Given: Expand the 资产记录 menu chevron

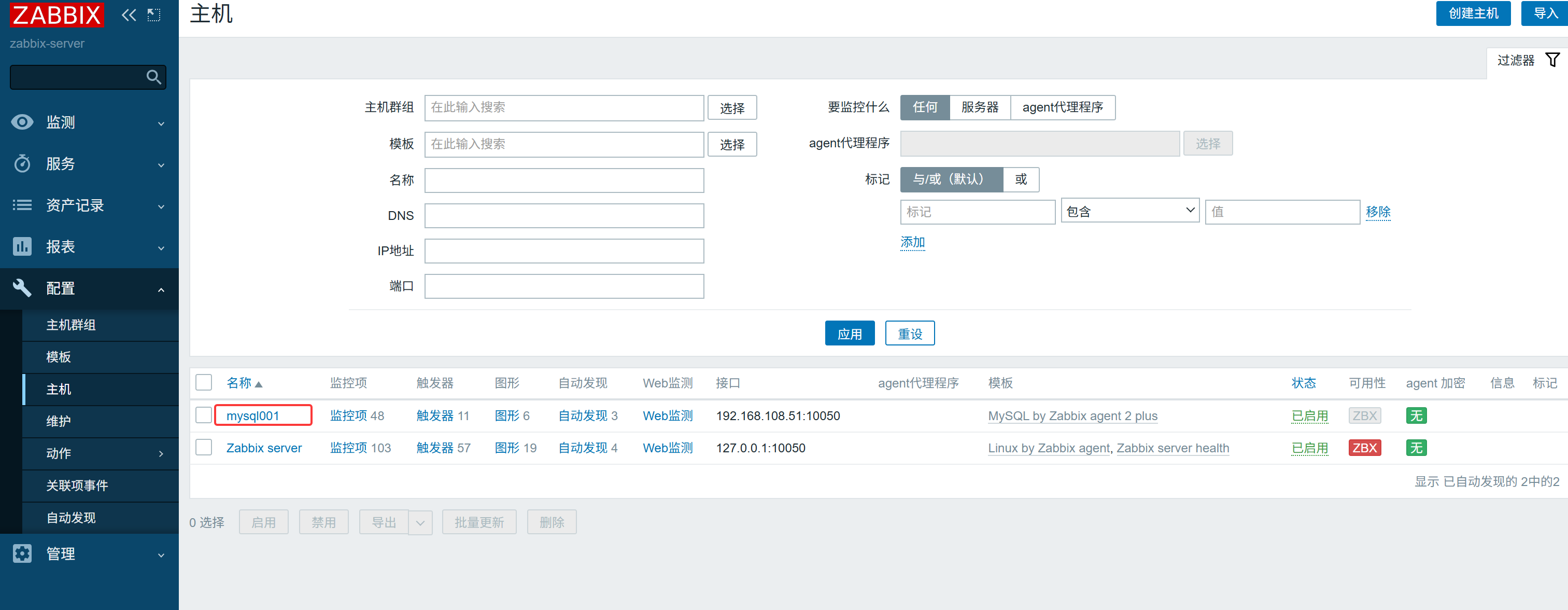Looking at the screenshot, I should pos(161,206).
